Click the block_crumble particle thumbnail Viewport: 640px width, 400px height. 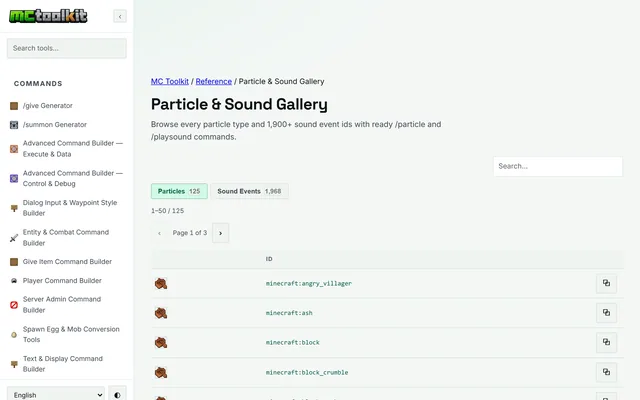click(x=161, y=372)
